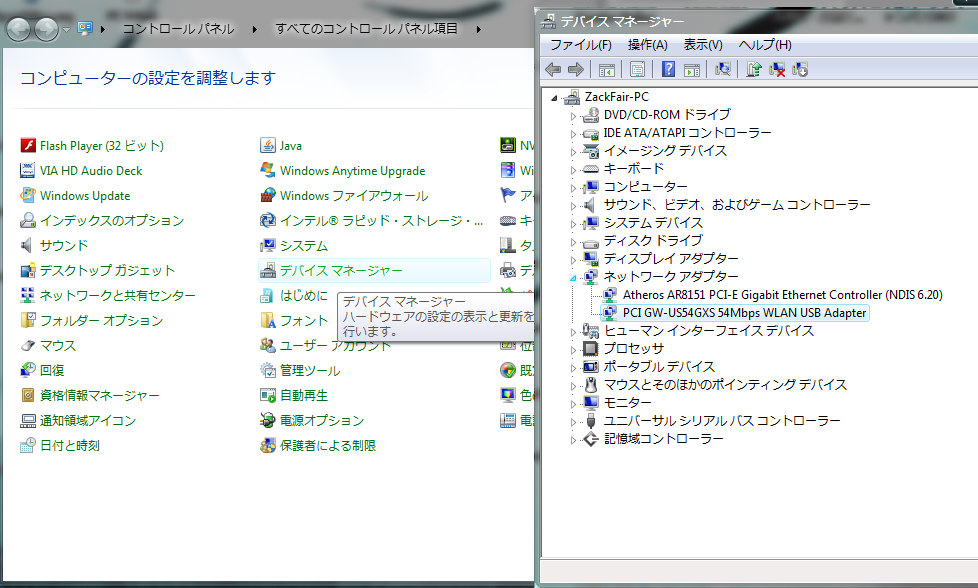Viewport: 978px width, 588px height.
Task: Open 通知領域アイコン
Action: (78, 420)
